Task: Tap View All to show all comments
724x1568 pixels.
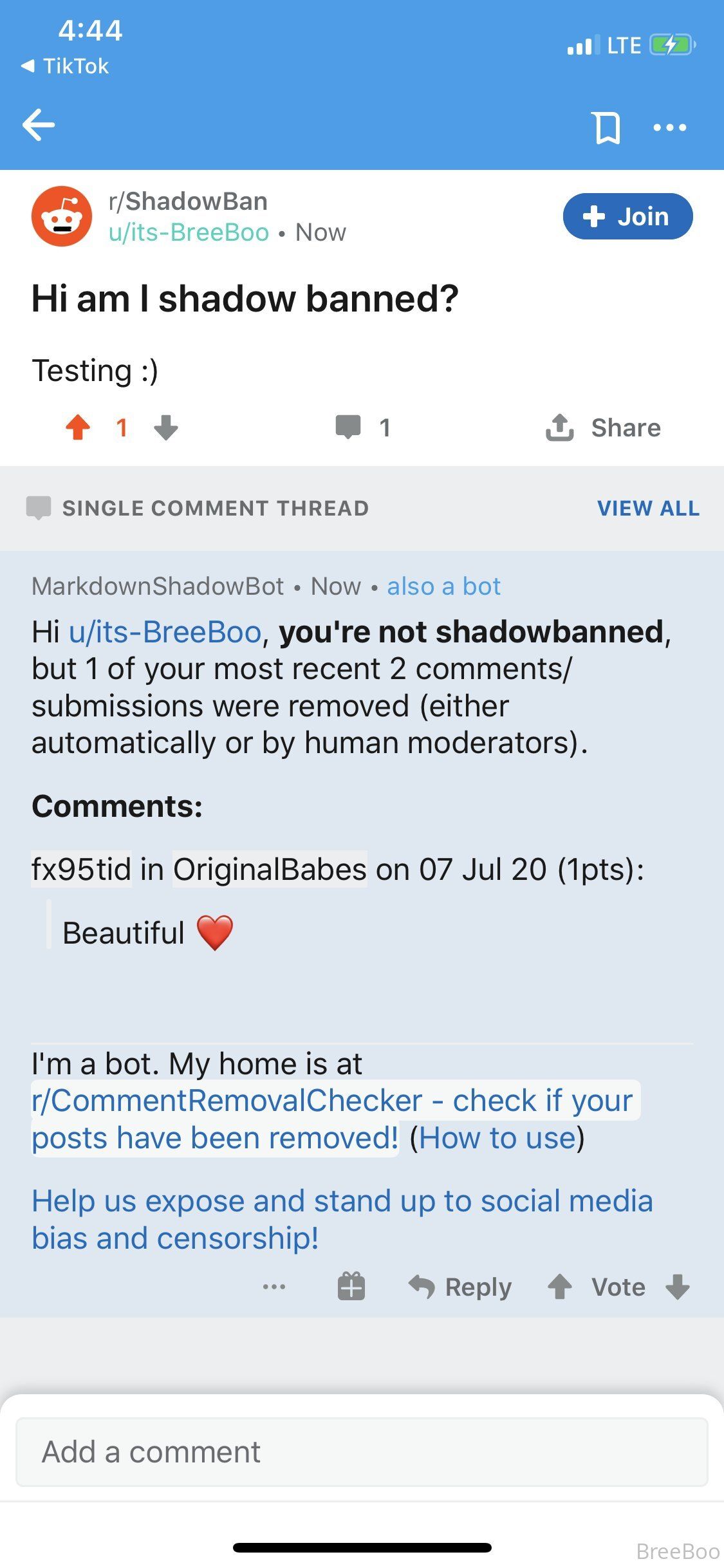Action: tap(648, 509)
